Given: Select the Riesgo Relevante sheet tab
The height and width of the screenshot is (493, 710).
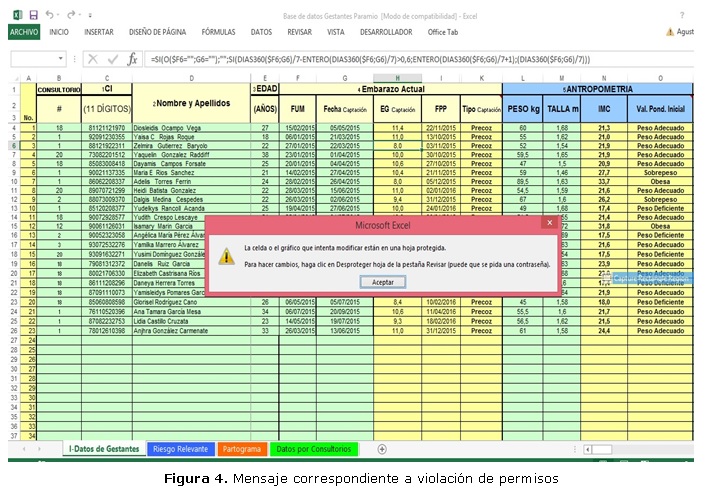Looking at the screenshot, I should click(x=179, y=449).
